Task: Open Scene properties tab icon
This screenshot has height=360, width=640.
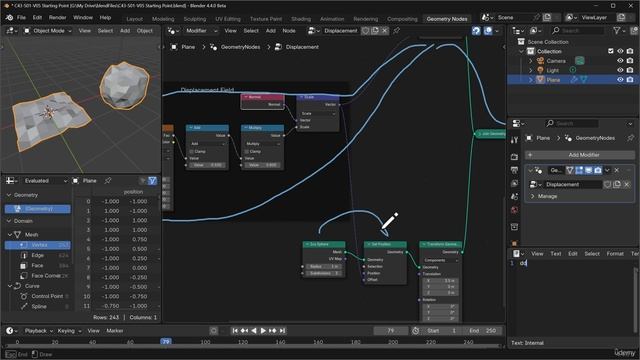Action: coord(514,197)
